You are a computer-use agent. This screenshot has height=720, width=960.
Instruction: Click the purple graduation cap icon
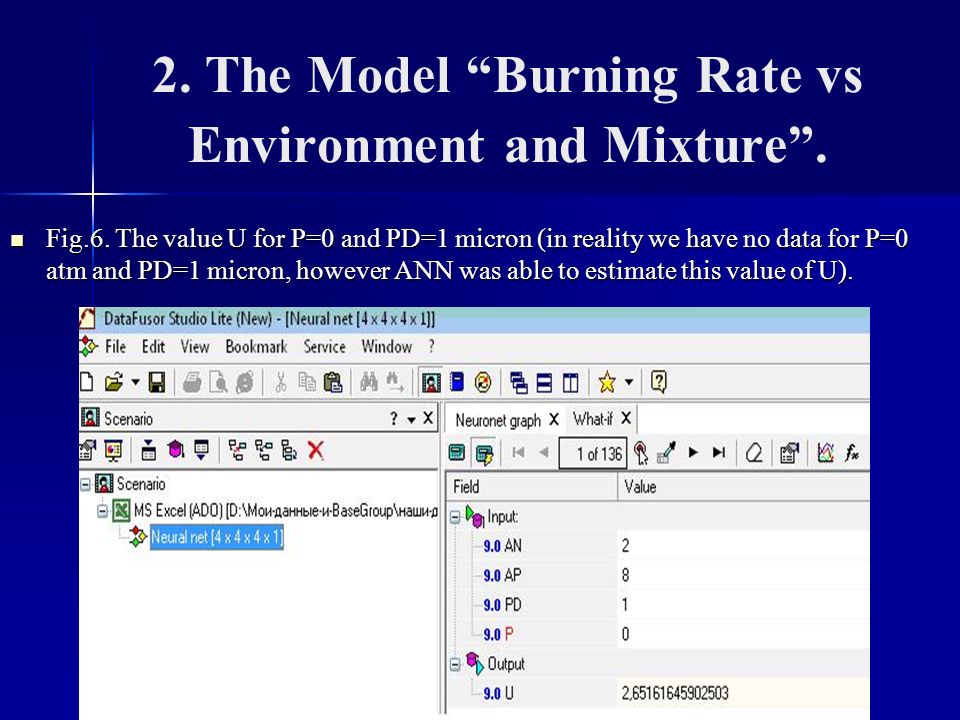(176, 451)
